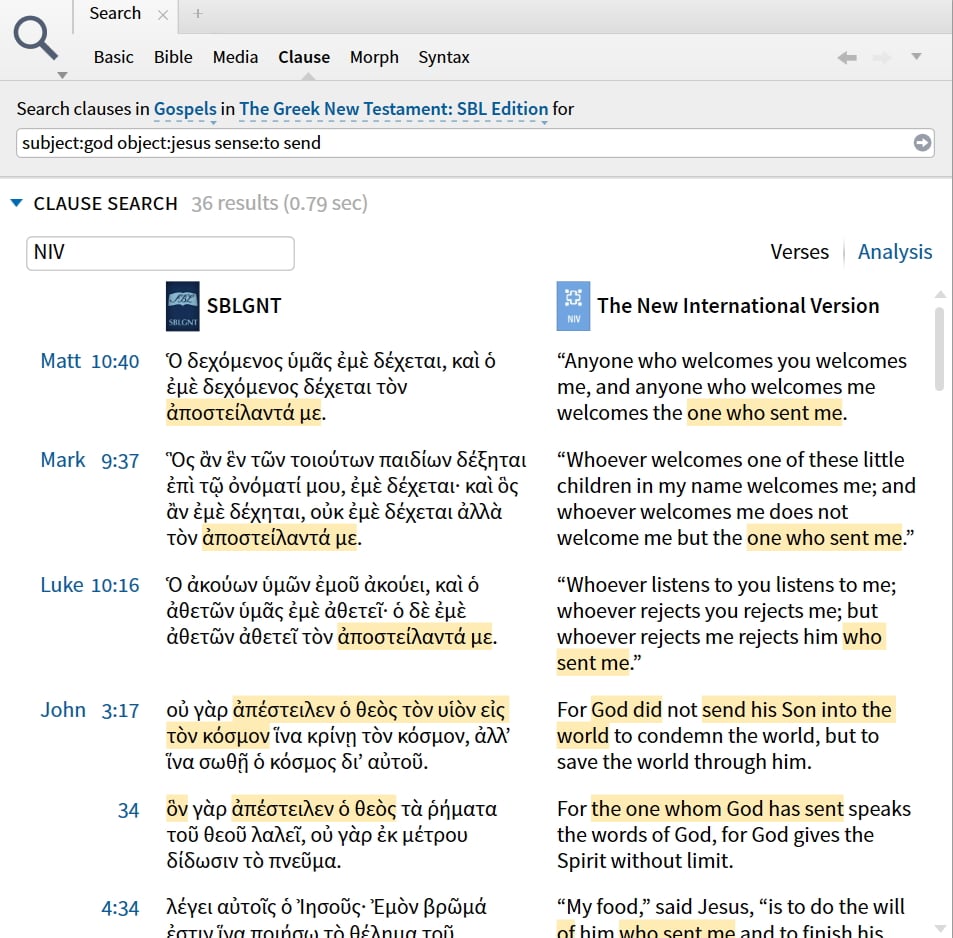Click the NIV resource cover icon

573,306
